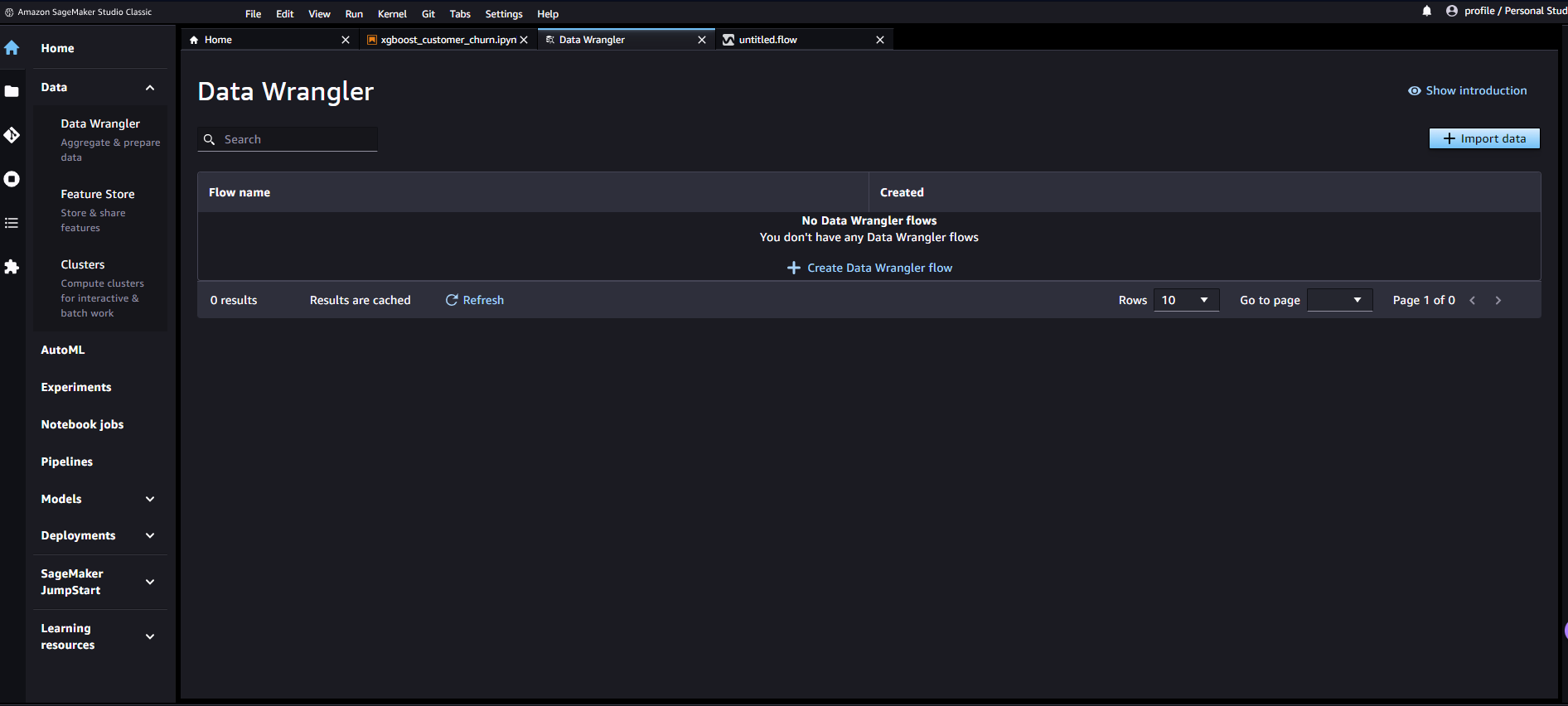Open the Rows per page dropdown
The height and width of the screenshot is (706, 1568).
[x=1186, y=300]
